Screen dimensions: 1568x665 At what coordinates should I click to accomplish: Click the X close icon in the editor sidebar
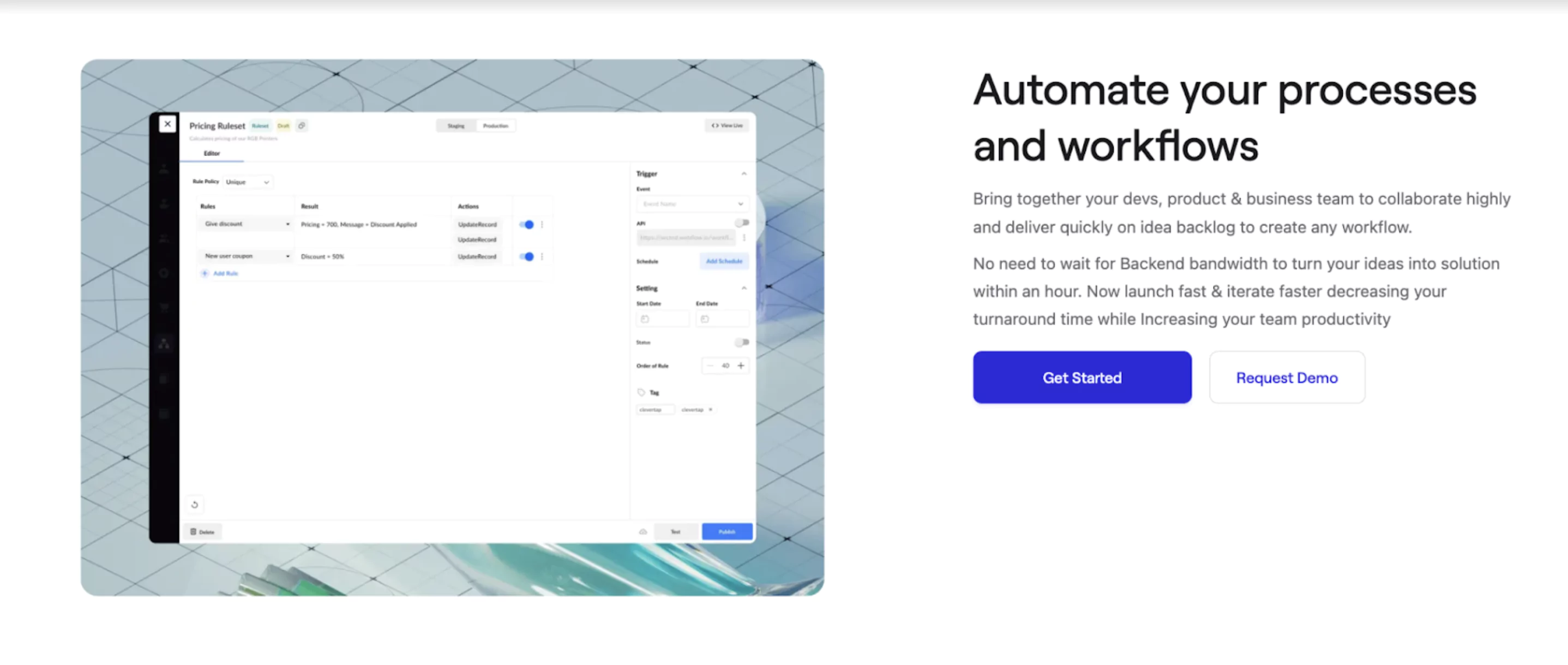click(167, 124)
